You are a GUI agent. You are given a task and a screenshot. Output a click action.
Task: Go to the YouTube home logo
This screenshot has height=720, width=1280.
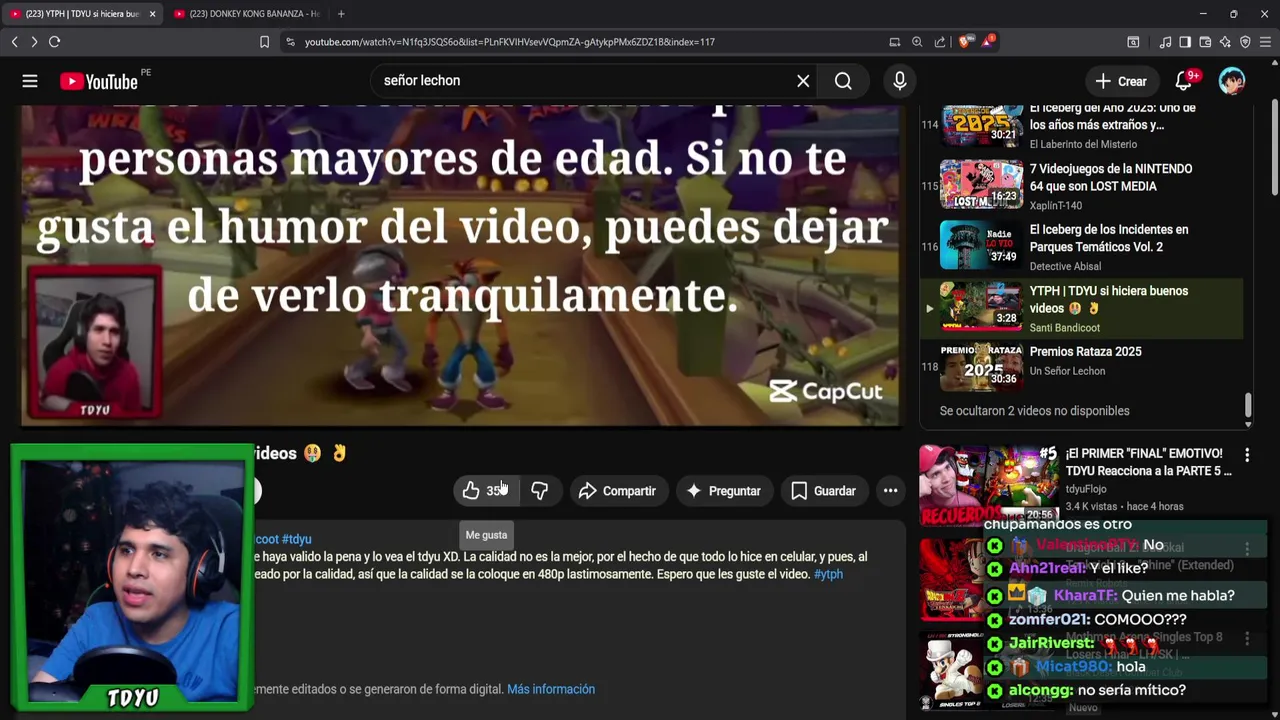point(98,81)
